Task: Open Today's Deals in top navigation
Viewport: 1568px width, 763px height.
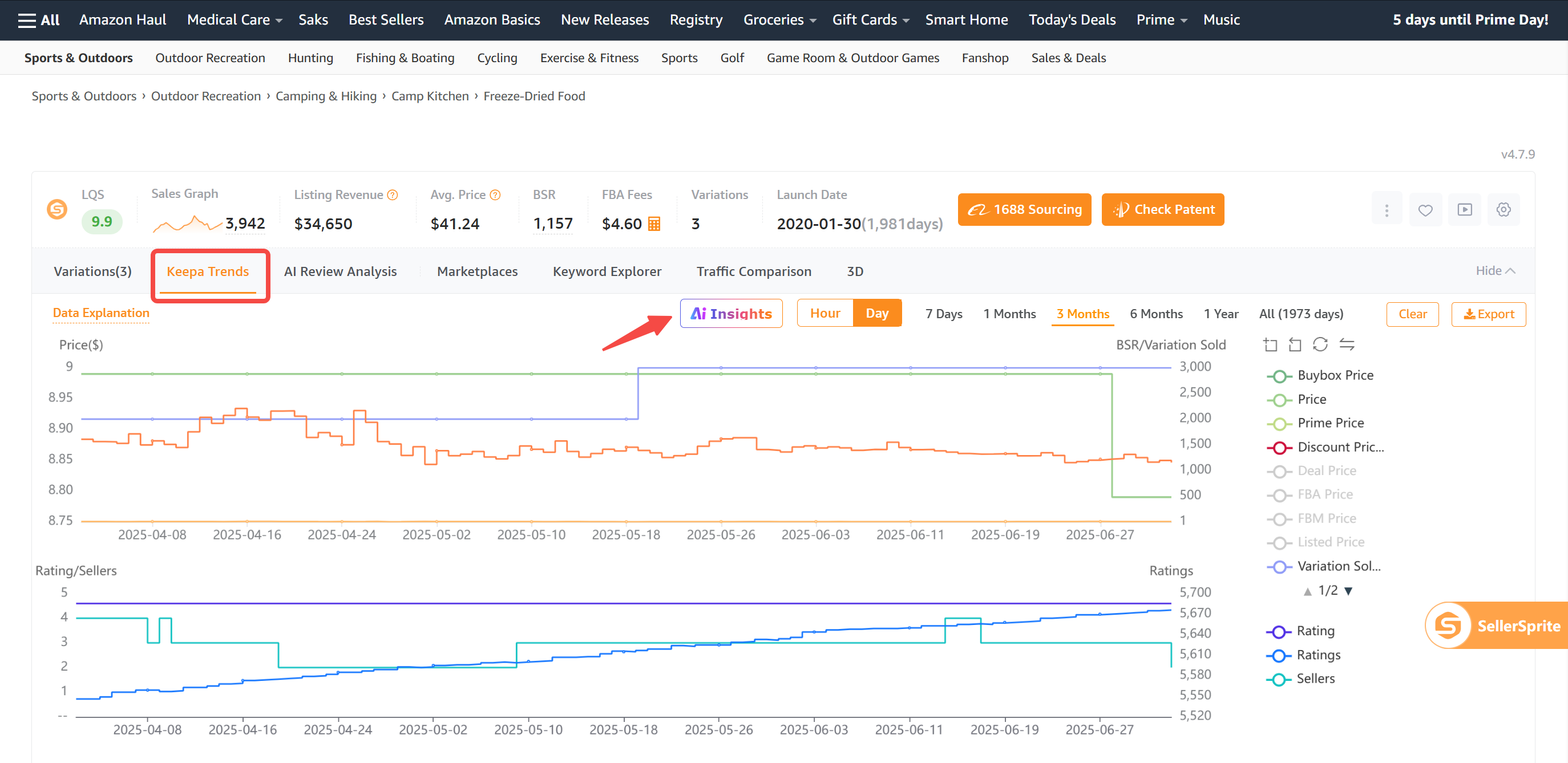Action: (1072, 20)
